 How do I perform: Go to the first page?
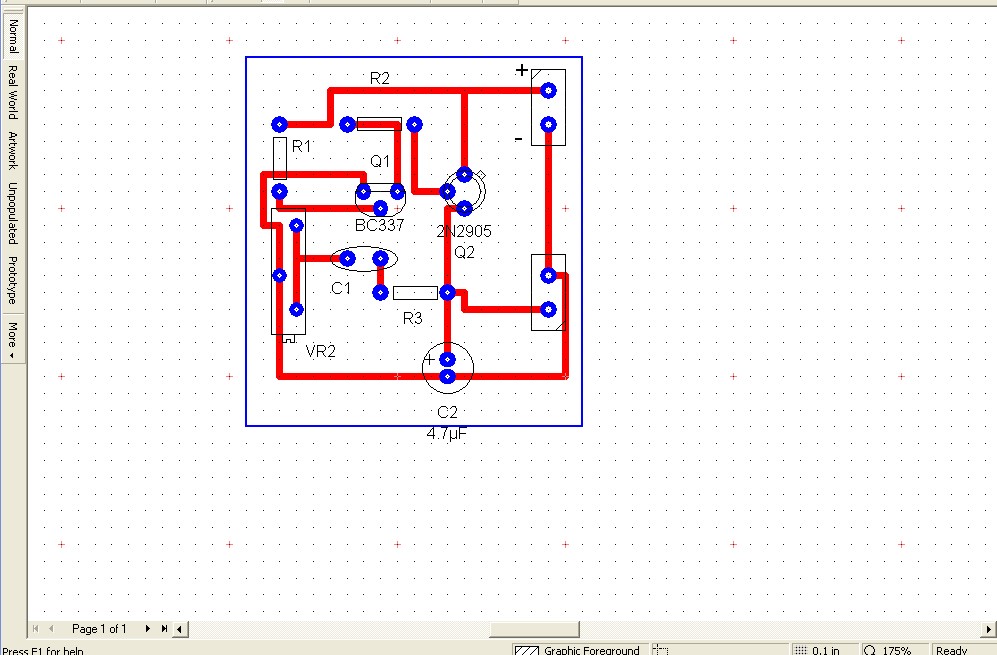(36, 629)
